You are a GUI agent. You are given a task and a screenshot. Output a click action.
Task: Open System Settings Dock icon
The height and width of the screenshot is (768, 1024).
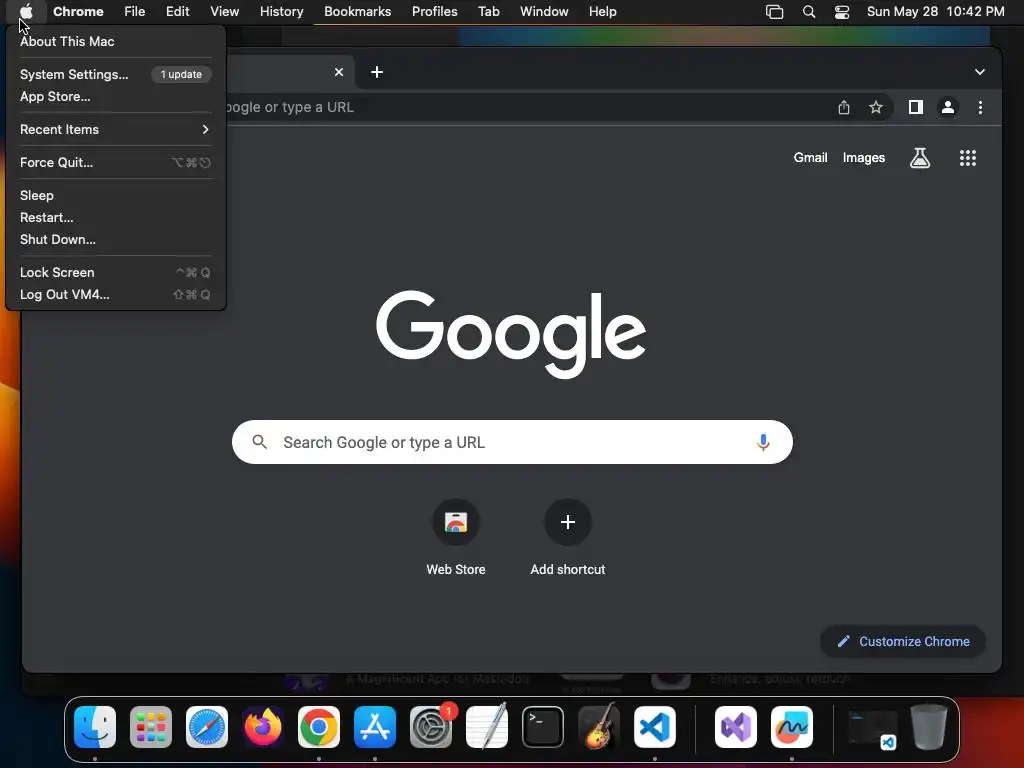tap(431, 727)
